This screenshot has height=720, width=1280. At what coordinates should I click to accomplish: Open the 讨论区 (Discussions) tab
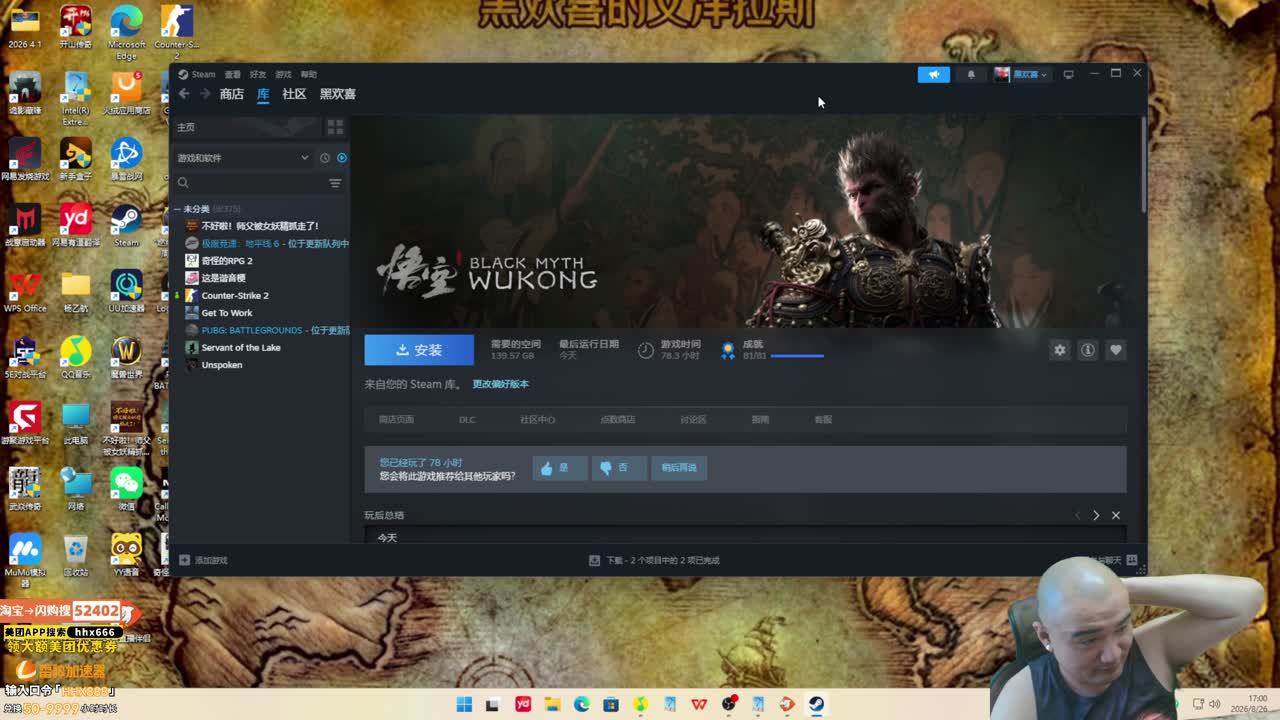(x=693, y=420)
